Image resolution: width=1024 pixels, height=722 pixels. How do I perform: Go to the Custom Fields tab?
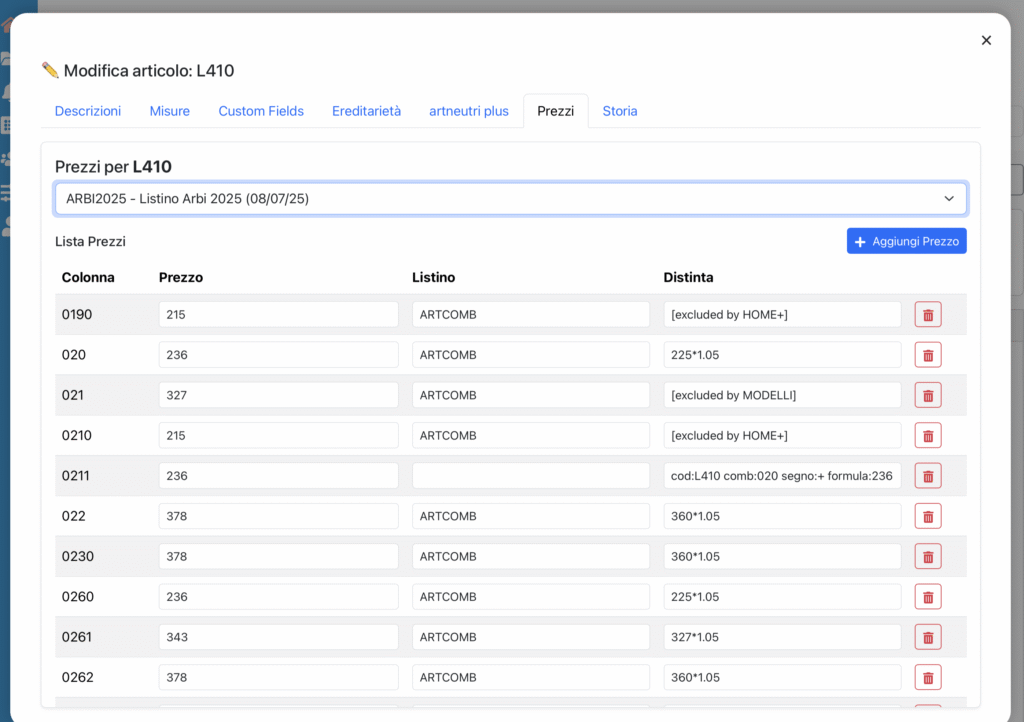[261, 111]
